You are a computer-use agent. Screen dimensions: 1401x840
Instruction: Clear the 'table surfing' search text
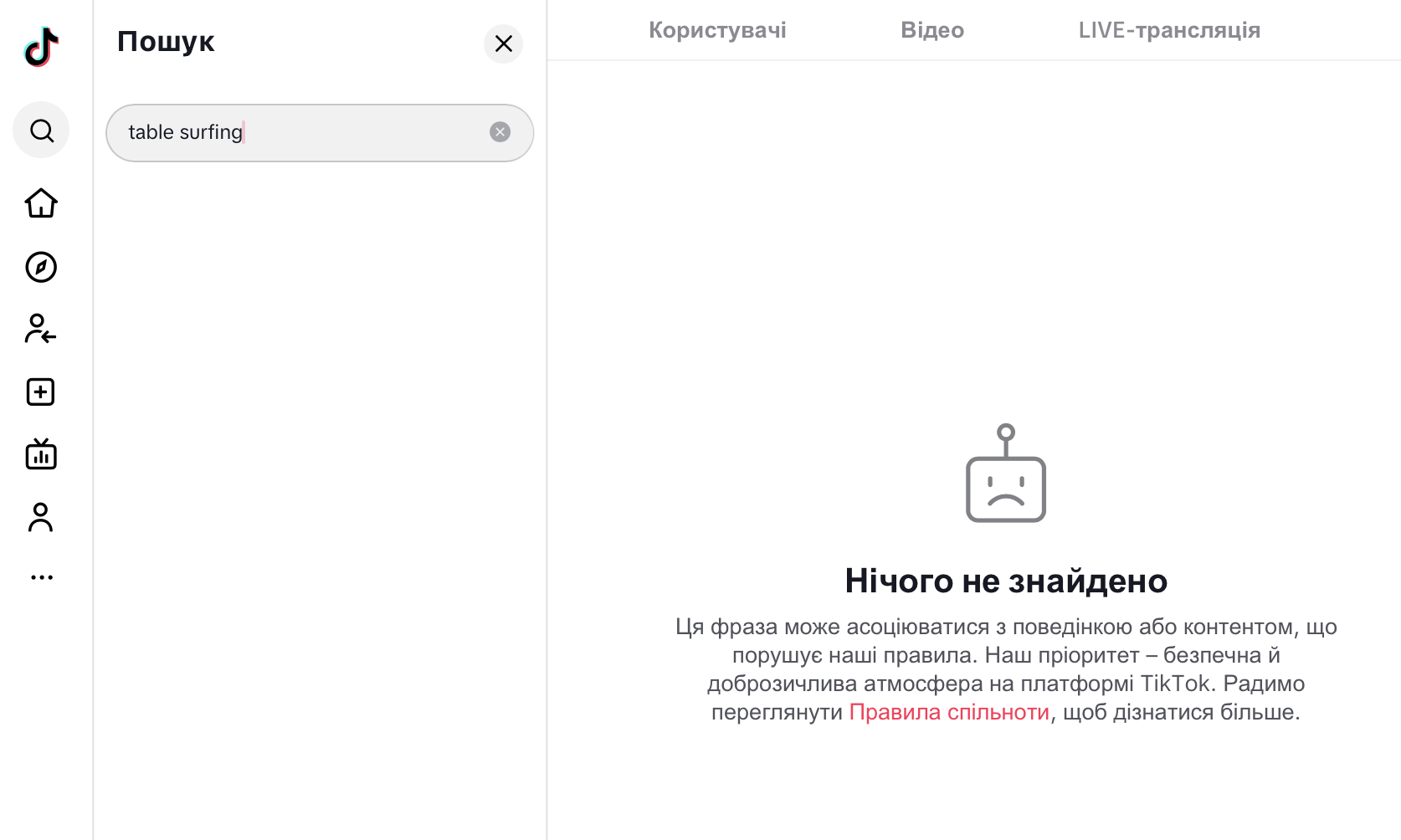click(x=500, y=132)
